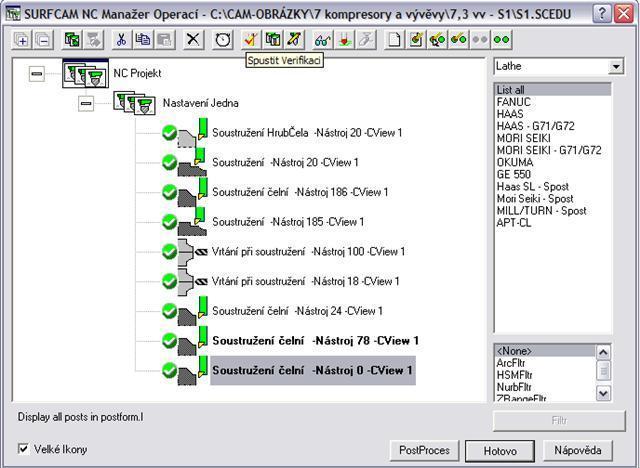
Task: Click the green setup boxes toolbar icon
Action: tap(72, 40)
